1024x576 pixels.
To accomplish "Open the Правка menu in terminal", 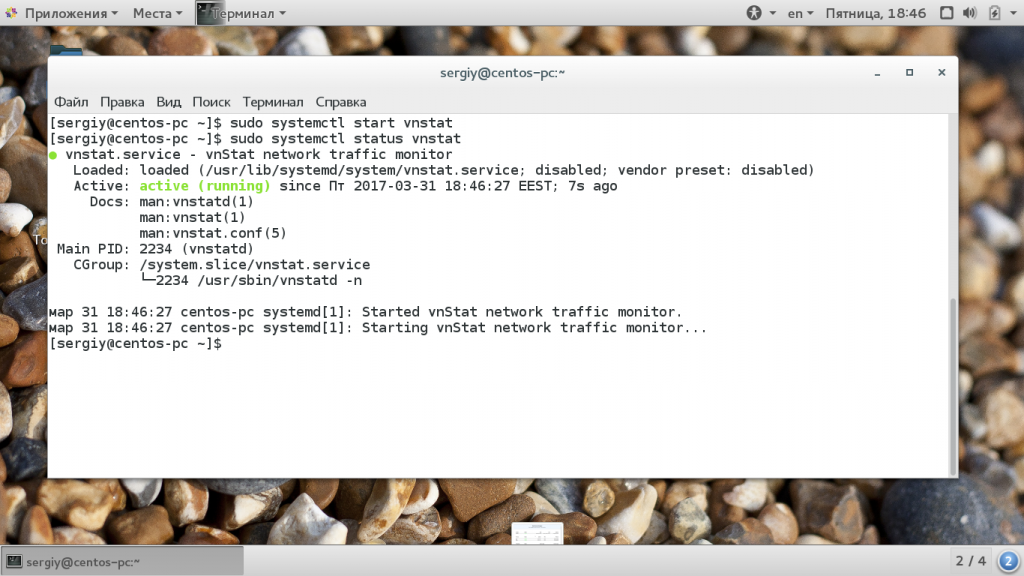I will point(122,102).
